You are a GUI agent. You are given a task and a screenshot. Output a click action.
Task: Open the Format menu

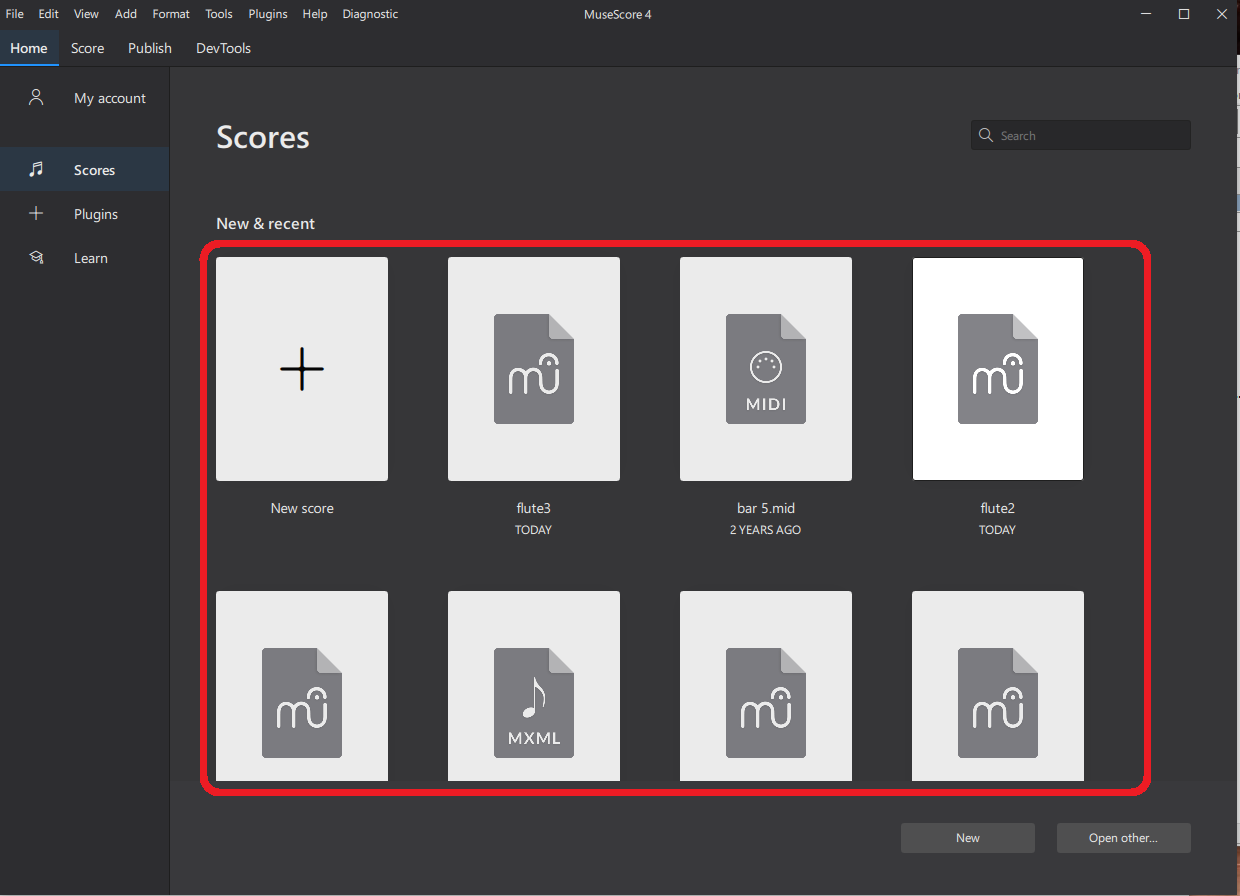pyautogui.click(x=170, y=13)
